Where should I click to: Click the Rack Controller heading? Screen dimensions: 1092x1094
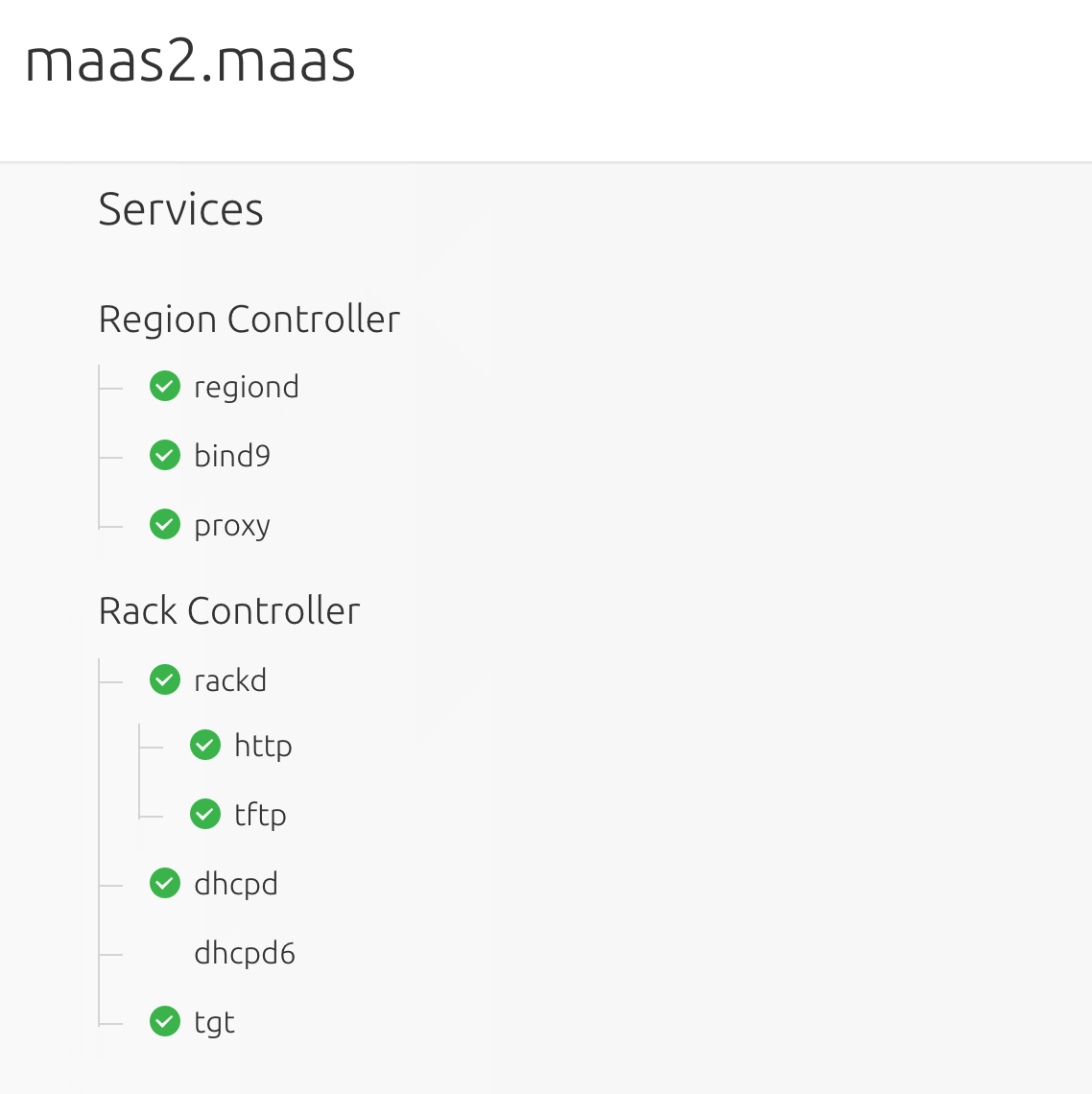(x=229, y=611)
